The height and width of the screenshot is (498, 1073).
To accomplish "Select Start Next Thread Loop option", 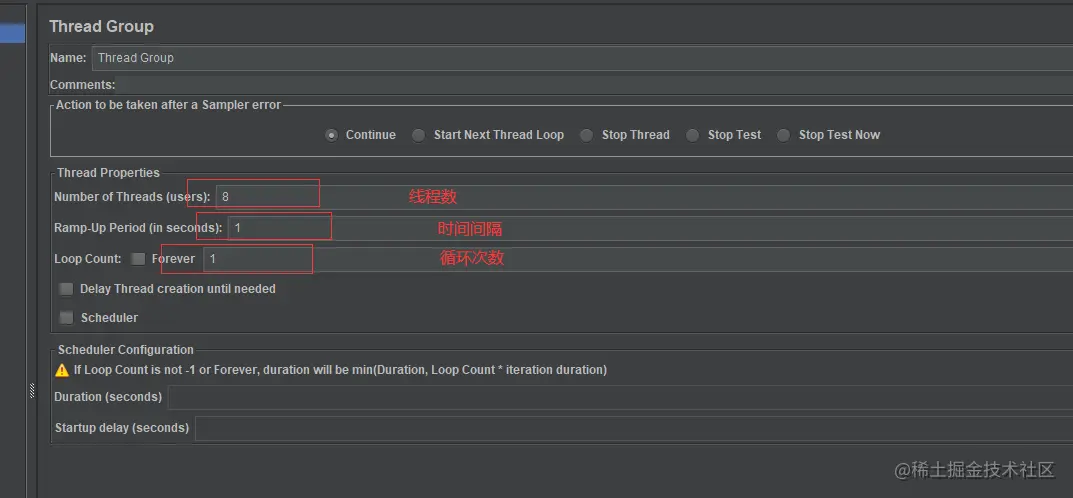I will point(419,135).
